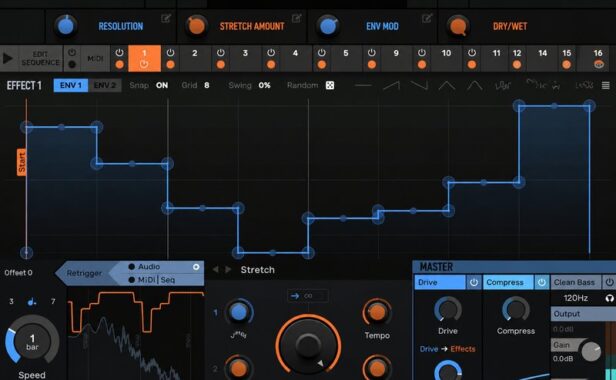
Task: Start sequence playback with the play arrow
Action: pyautogui.click(x=7, y=58)
